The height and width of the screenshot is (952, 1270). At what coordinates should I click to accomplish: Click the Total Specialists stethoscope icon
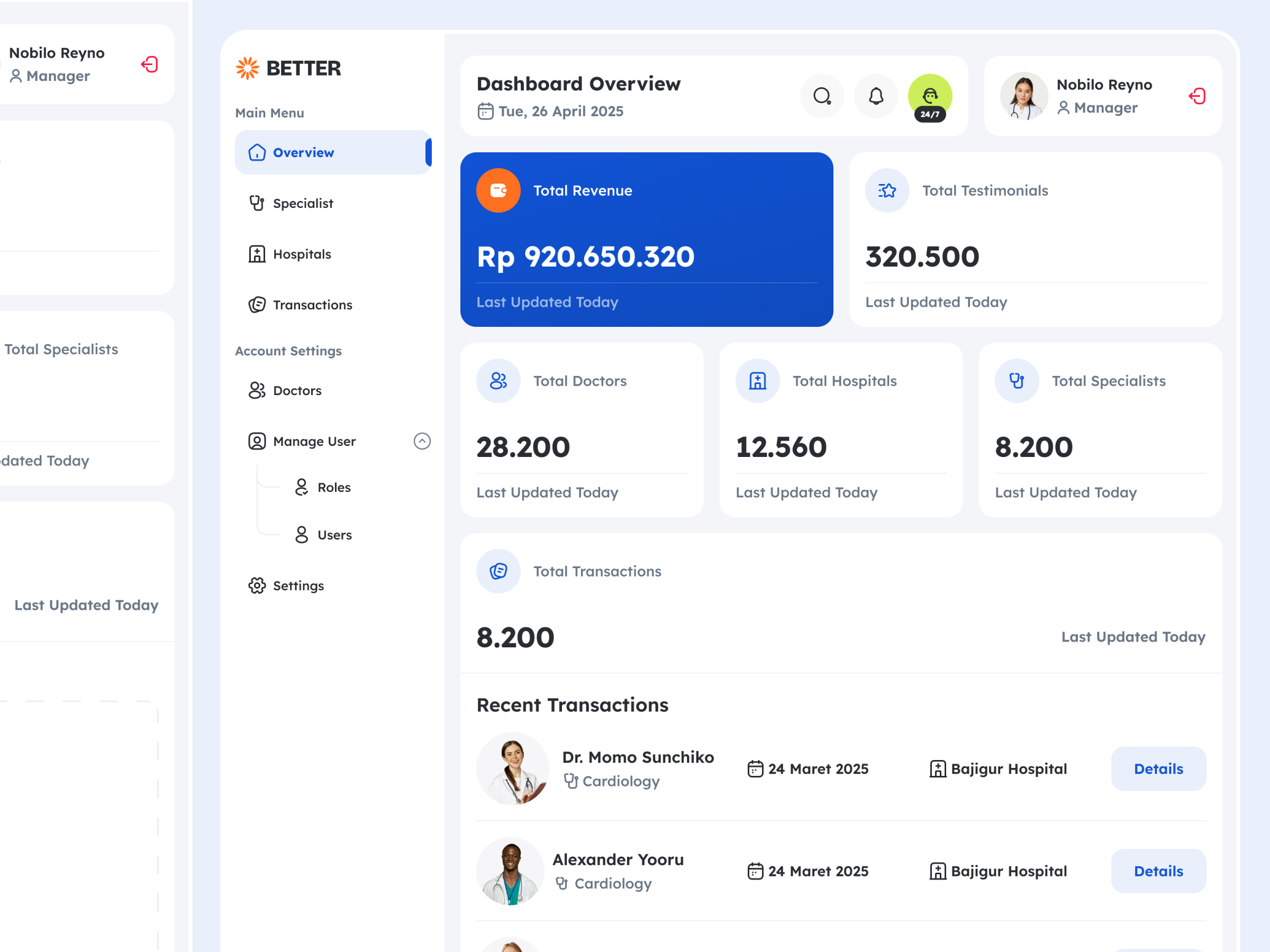(x=1017, y=381)
